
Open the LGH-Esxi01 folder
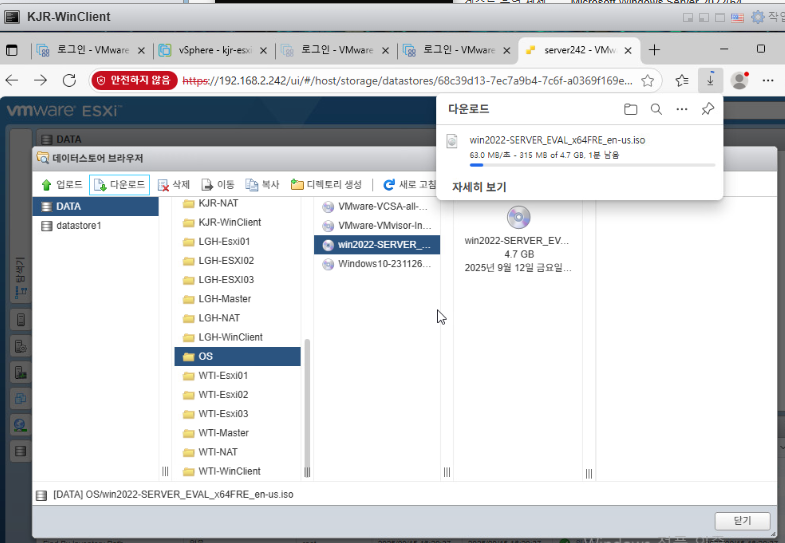tap(237, 242)
